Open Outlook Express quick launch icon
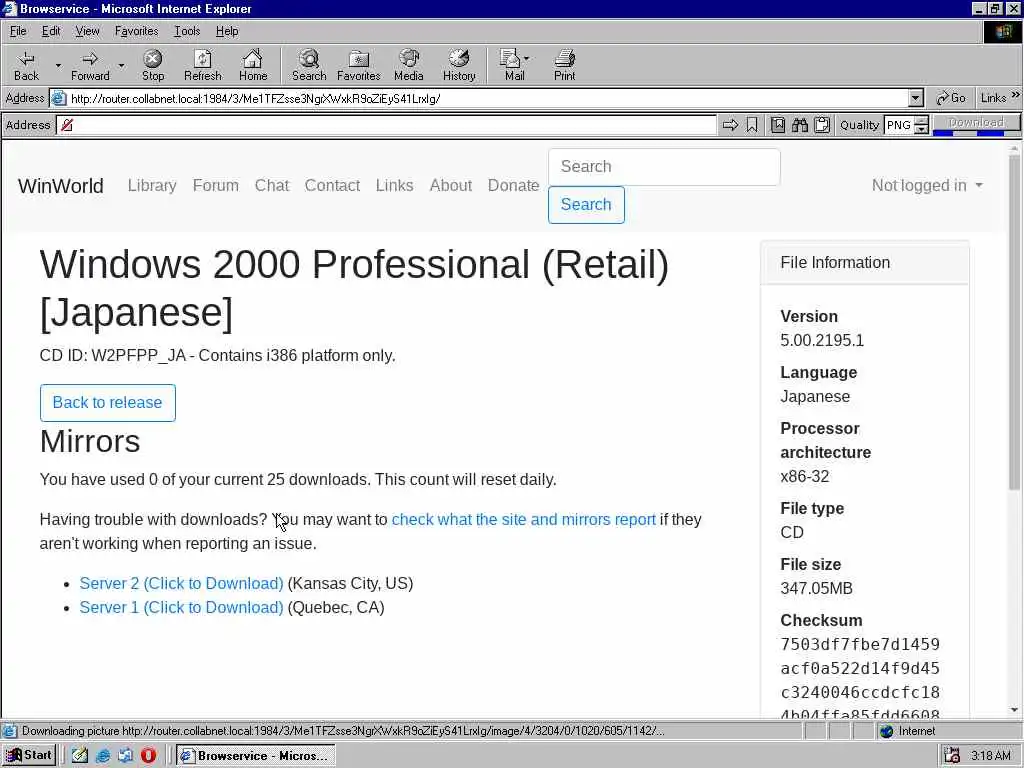1024x768 pixels. [x=125, y=756]
